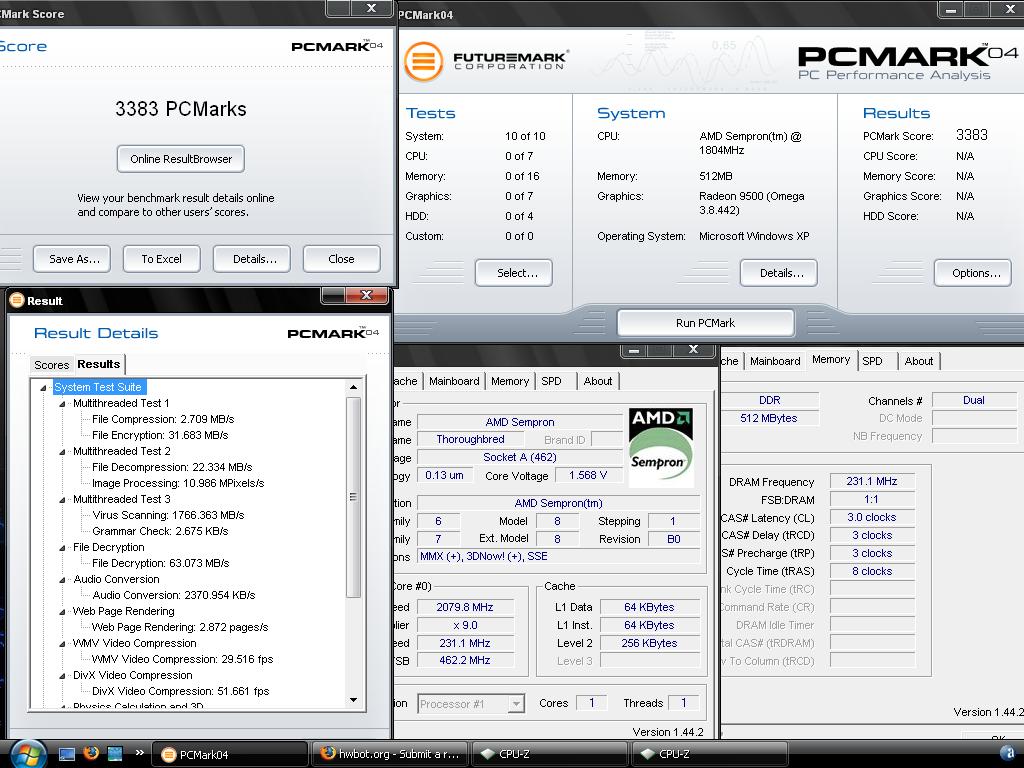
Task: Click scroll down arrow in results tree
Action: (353, 700)
